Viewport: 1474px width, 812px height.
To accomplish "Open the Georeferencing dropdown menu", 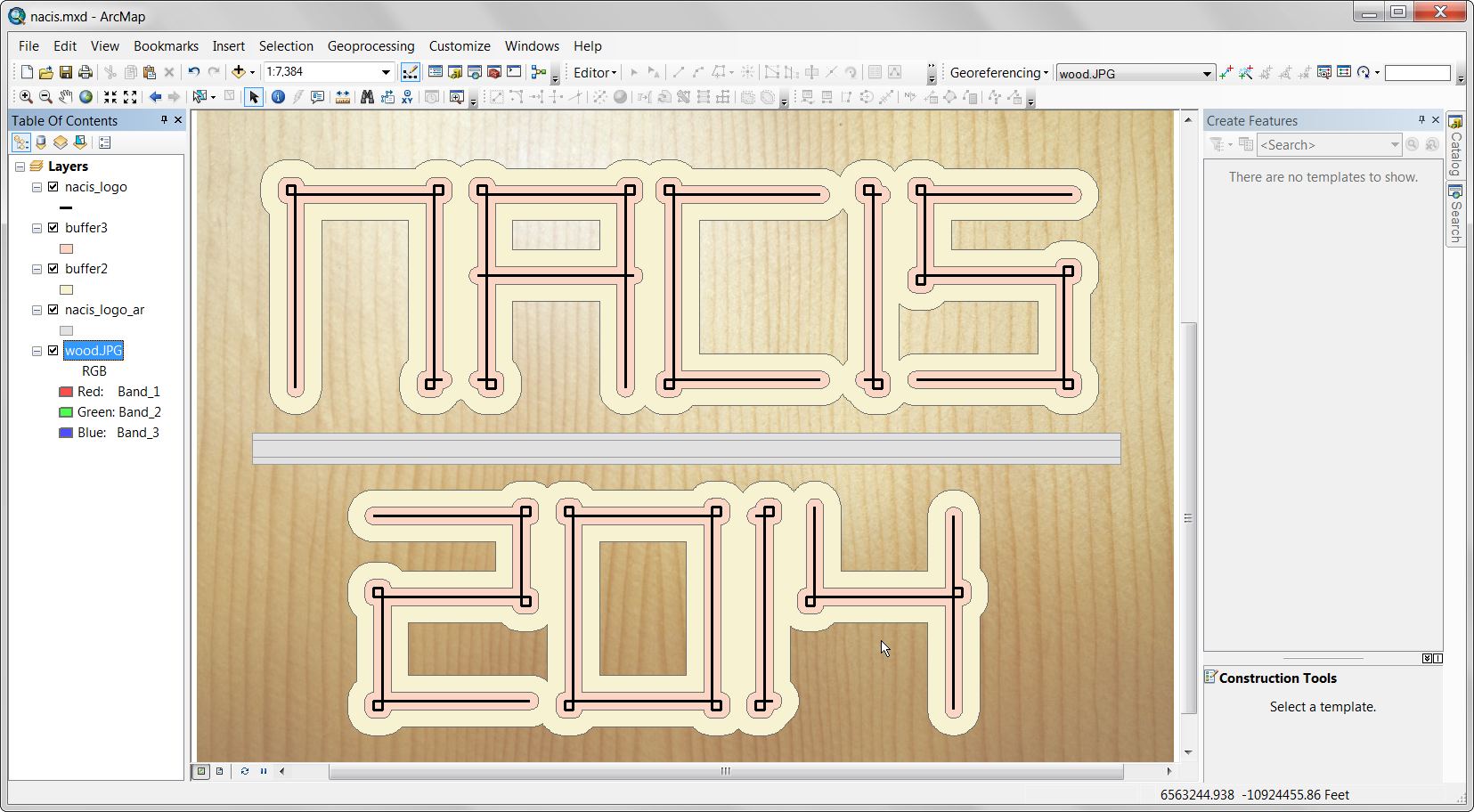I will 998,73.
